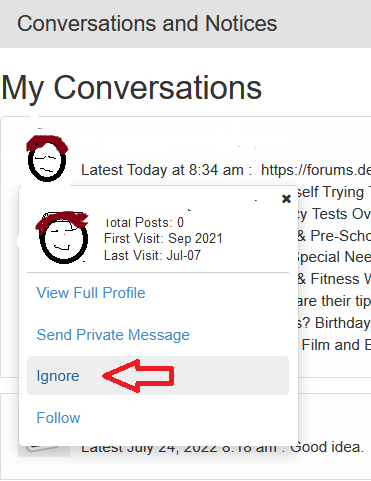
Task: Close the user profile popup
Action: tap(286, 199)
